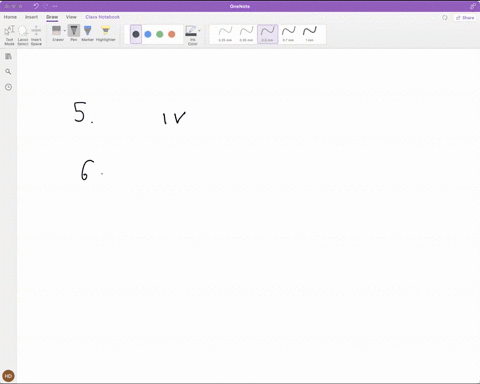This screenshot has height=384, width=480.
Task: Set pen thickness to 1 mm
Action: click(x=309, y=34)
